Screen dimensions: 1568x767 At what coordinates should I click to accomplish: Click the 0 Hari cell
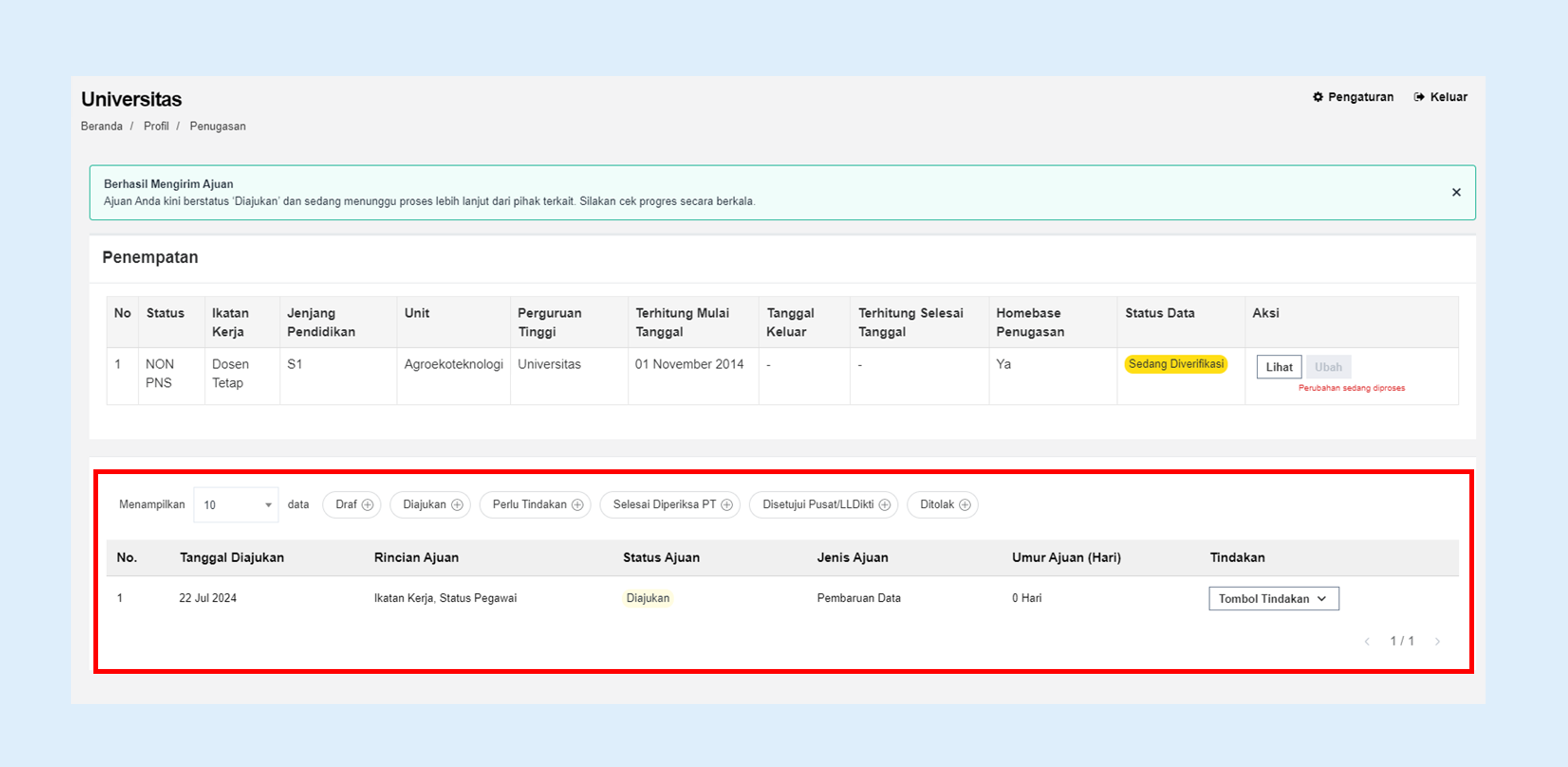1026,598
